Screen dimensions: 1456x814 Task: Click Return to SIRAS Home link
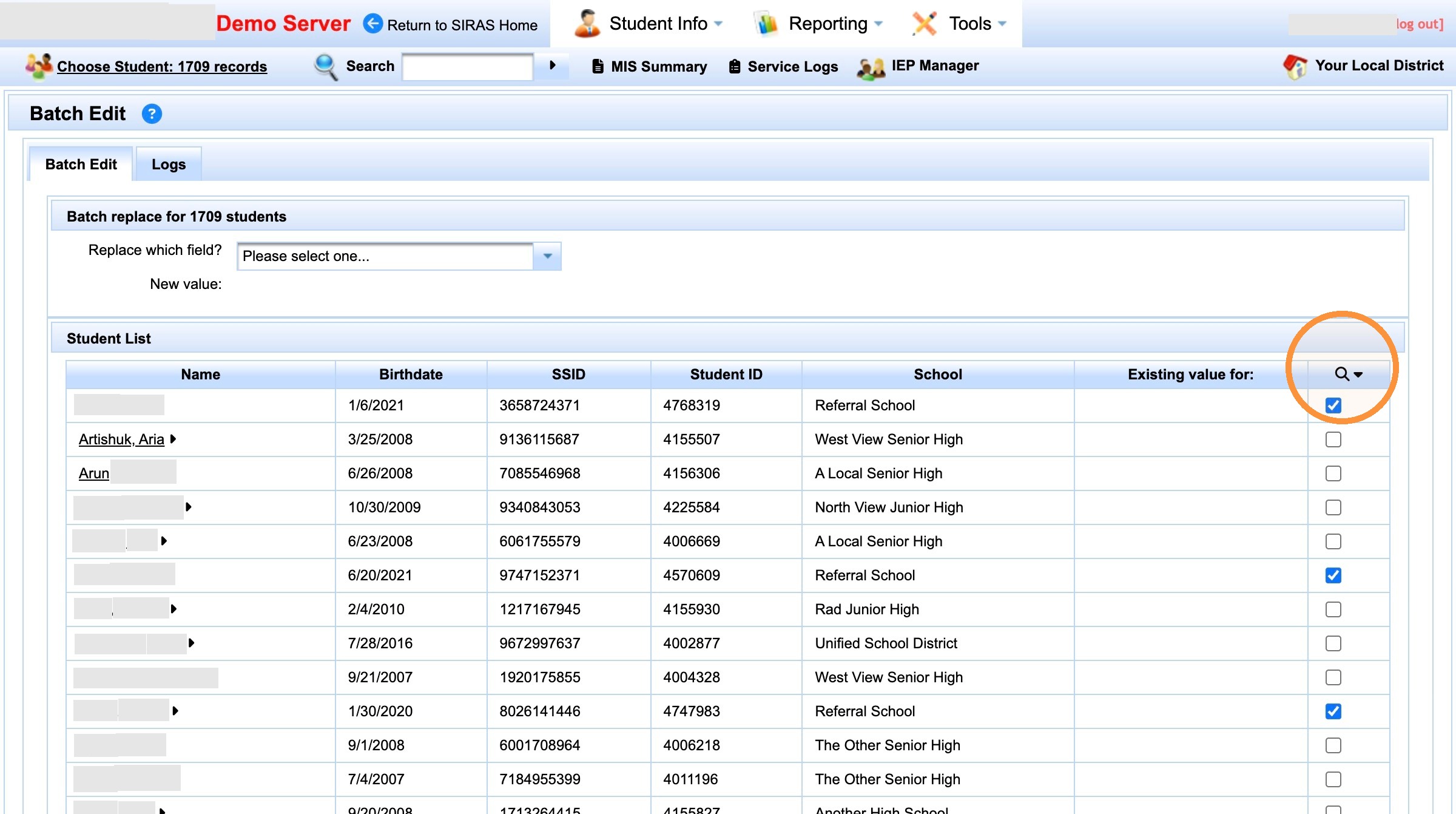462,25
